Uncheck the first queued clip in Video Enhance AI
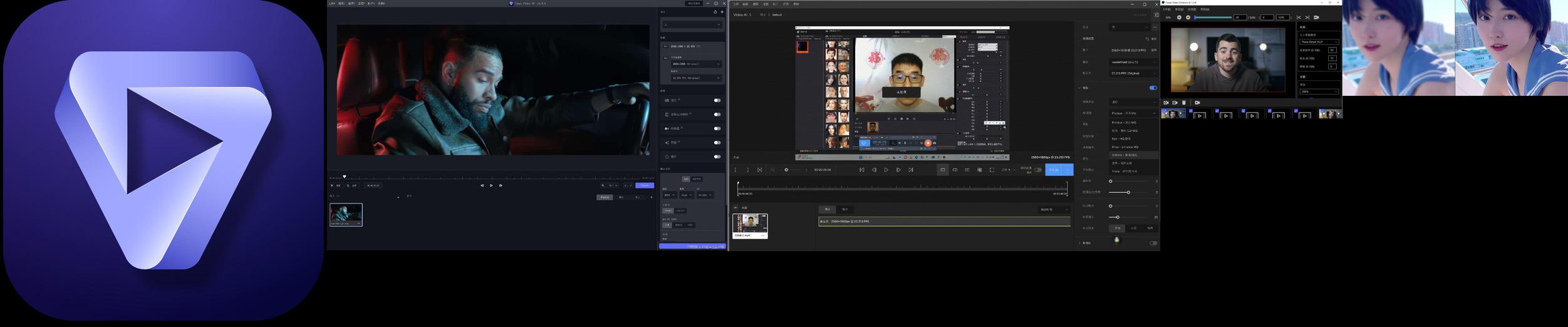 1165,111
